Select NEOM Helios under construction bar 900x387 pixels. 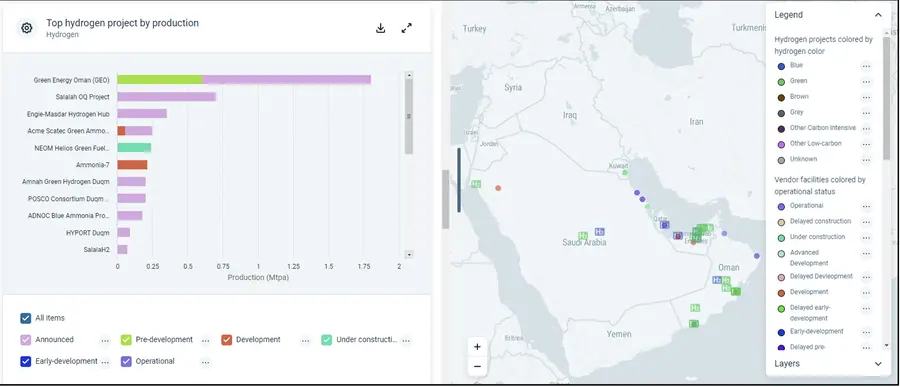click(134, 148)
